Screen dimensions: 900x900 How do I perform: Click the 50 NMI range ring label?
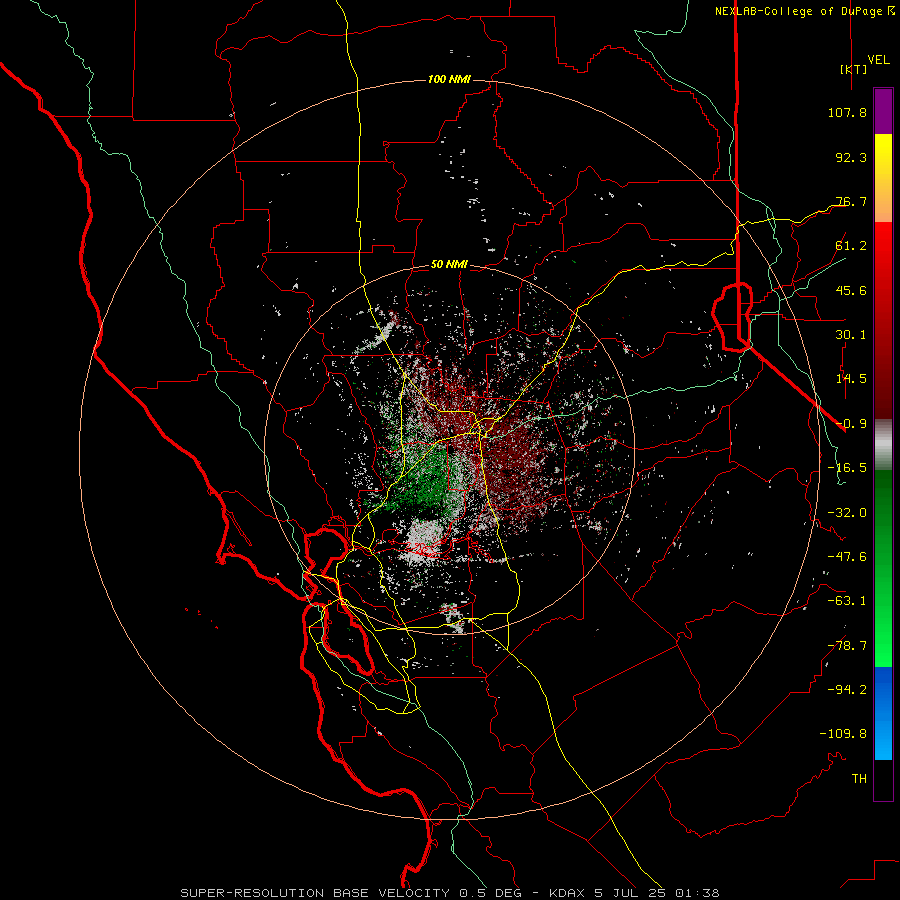click(x=449, y=265)
